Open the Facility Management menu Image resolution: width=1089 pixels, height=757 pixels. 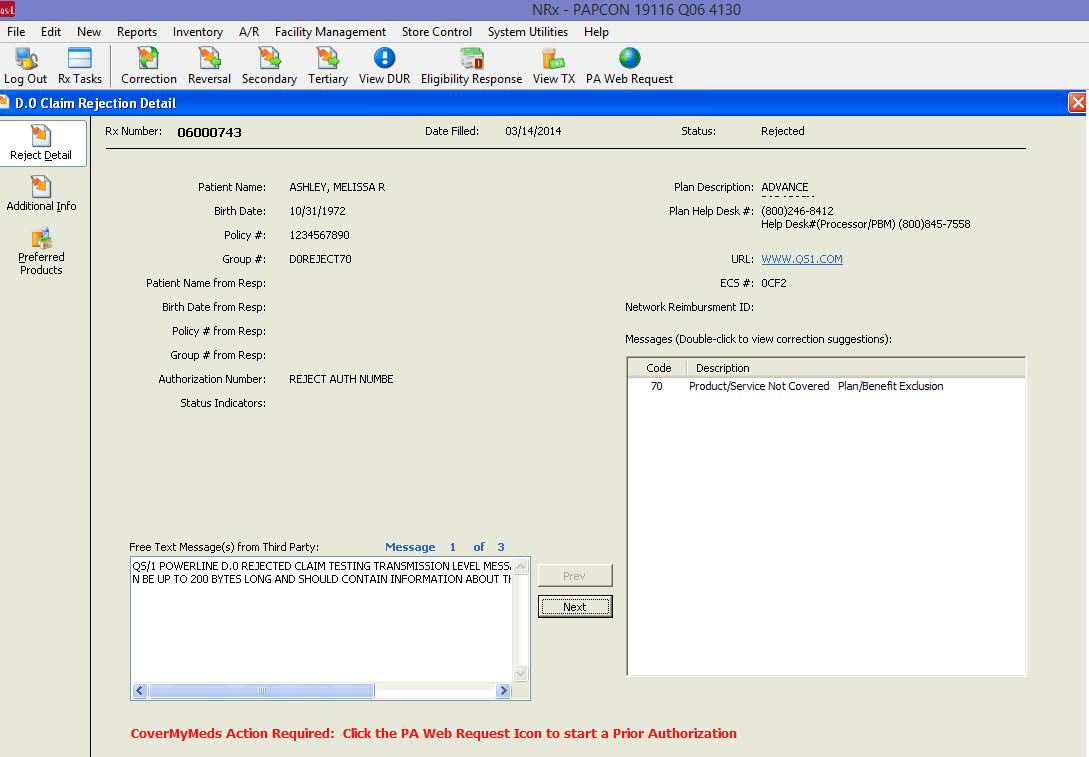[330, 32]
